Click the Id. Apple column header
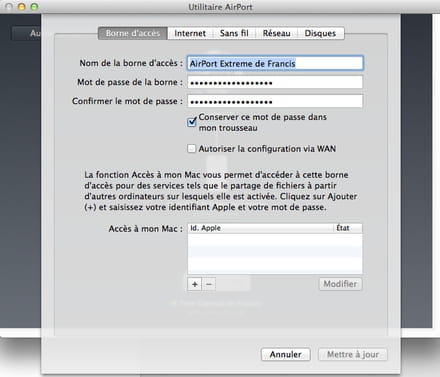Viewport: 440px width, 377px height. pyautogui.click(x=260, y=228)
